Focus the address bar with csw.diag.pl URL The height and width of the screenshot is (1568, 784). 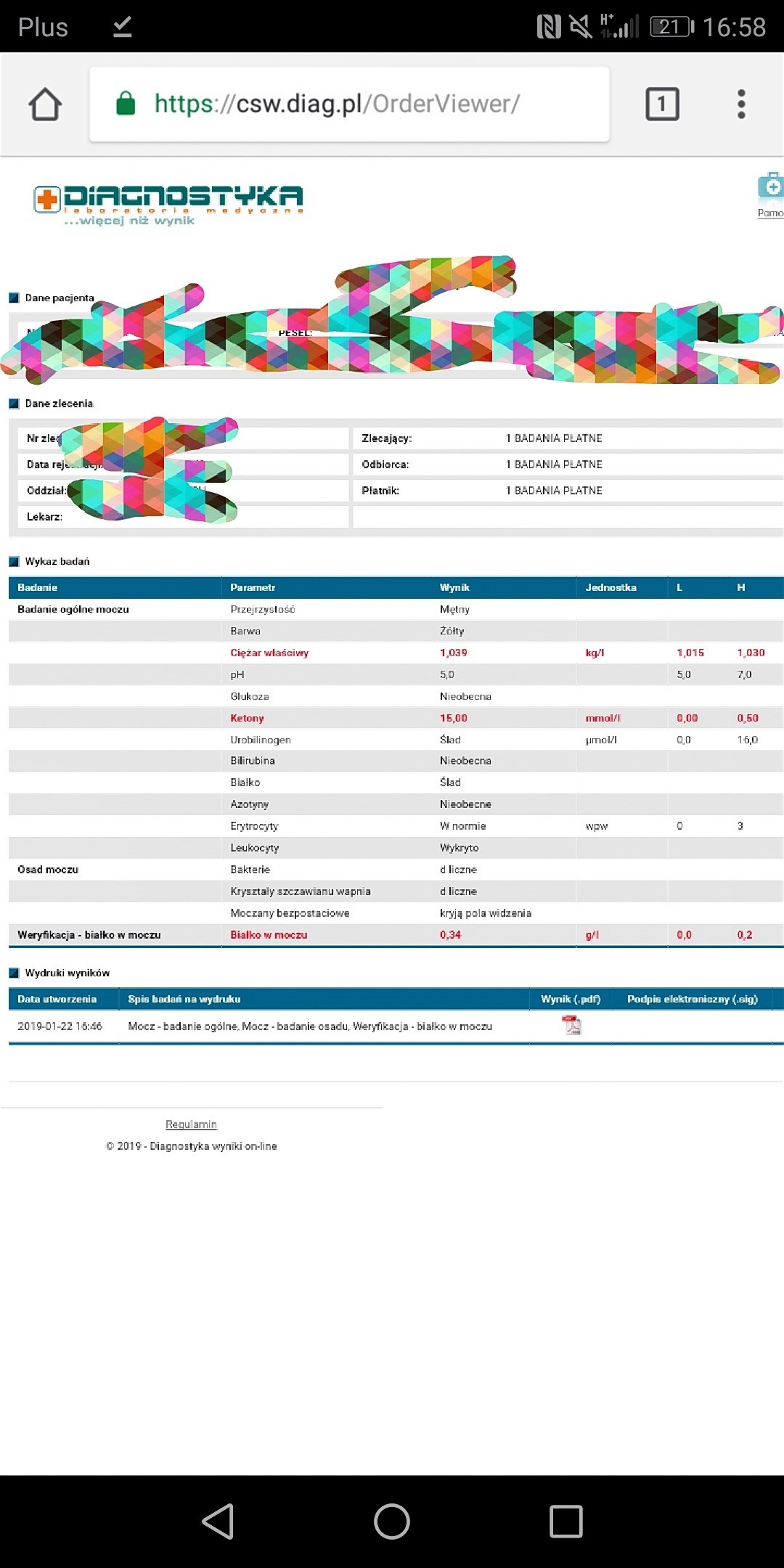349,104
